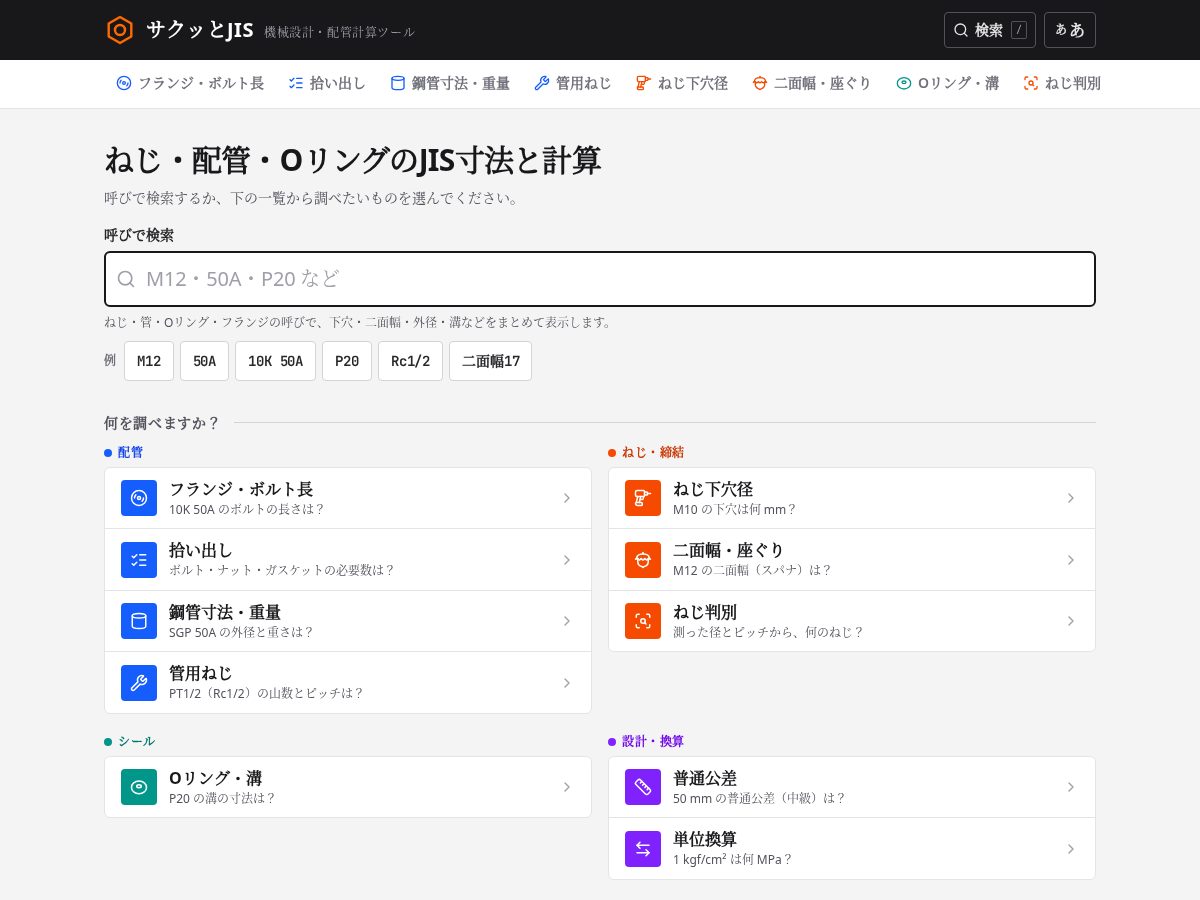Image resolution: width=1200 pixels, height=900 pixels.
Task: Open 二面幅・座ぐり label in navigation bar
Action: [x=823, y=84]
